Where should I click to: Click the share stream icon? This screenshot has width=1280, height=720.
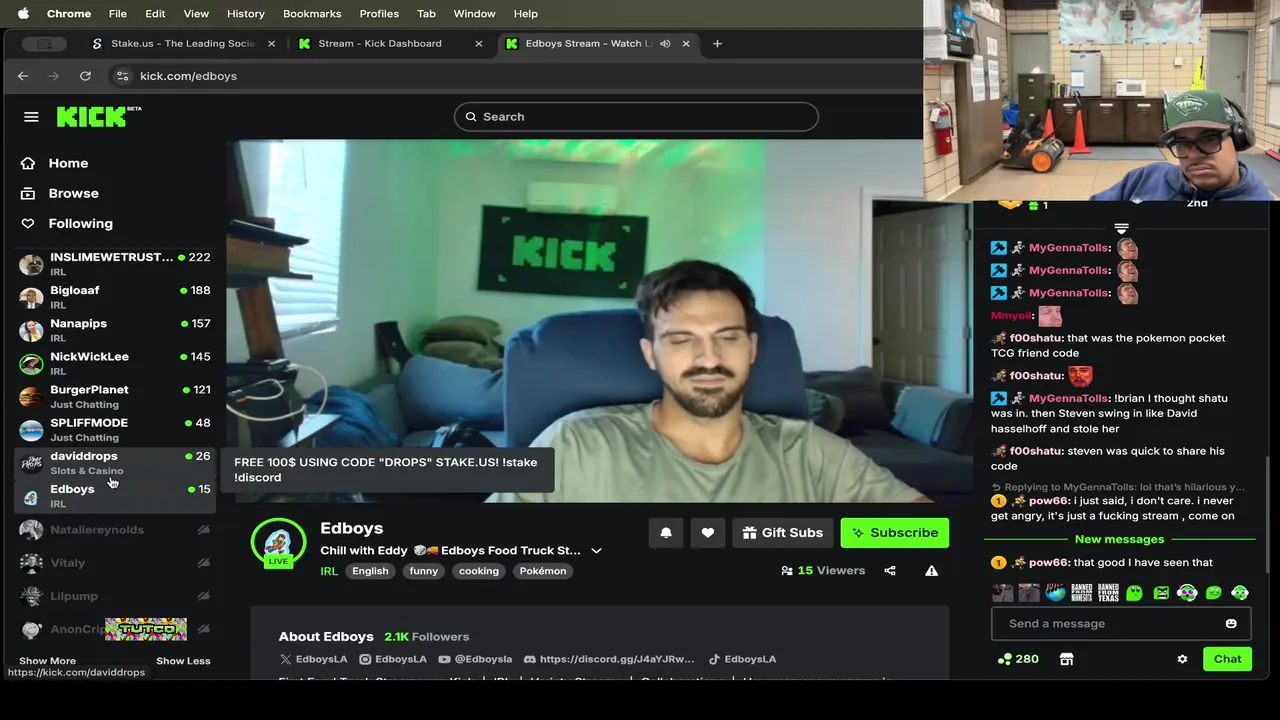(890, 571)
